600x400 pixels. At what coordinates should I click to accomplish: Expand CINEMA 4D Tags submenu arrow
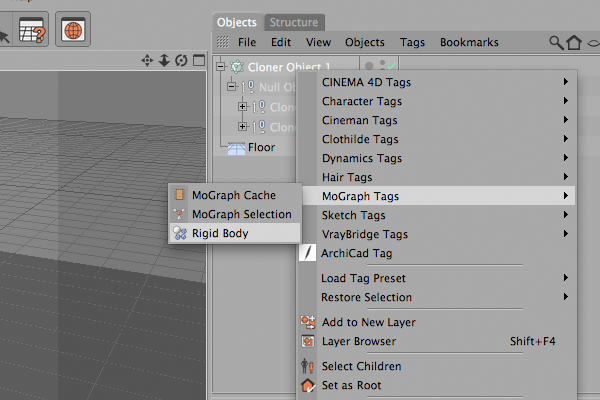point(566,82)
